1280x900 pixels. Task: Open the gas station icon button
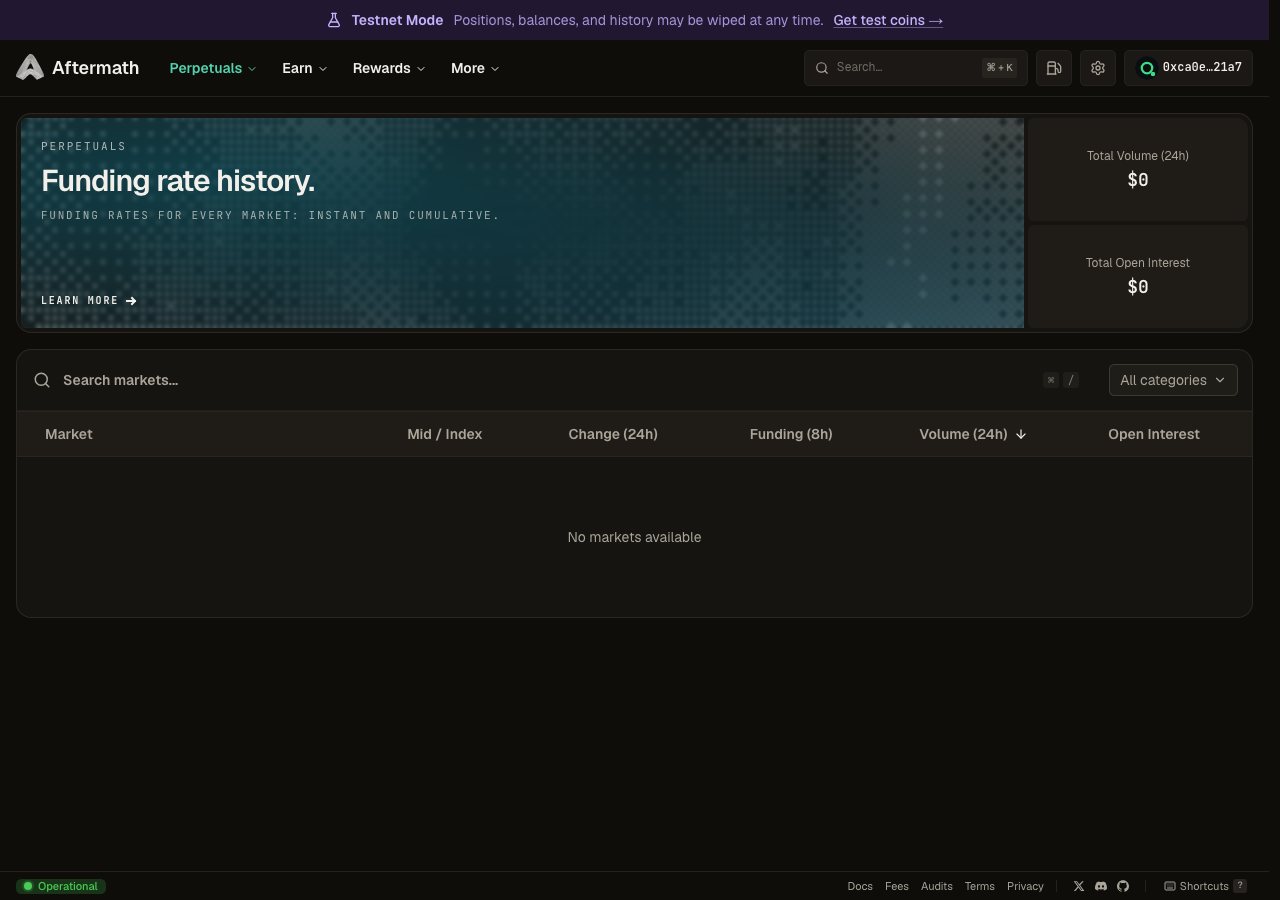point(1054,68)
